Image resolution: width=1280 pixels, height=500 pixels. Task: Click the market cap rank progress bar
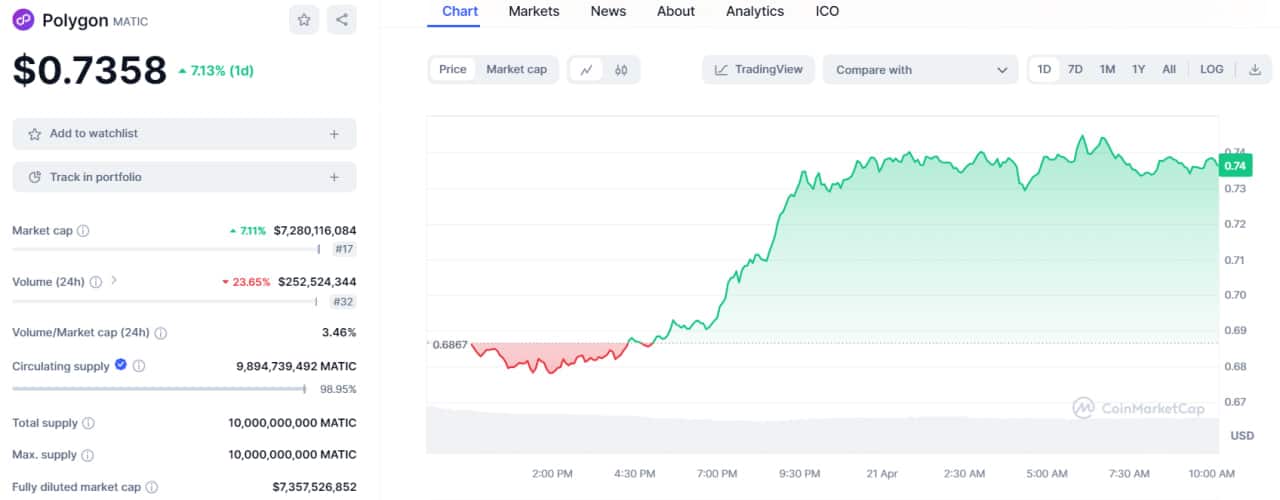tap(166, 249)
